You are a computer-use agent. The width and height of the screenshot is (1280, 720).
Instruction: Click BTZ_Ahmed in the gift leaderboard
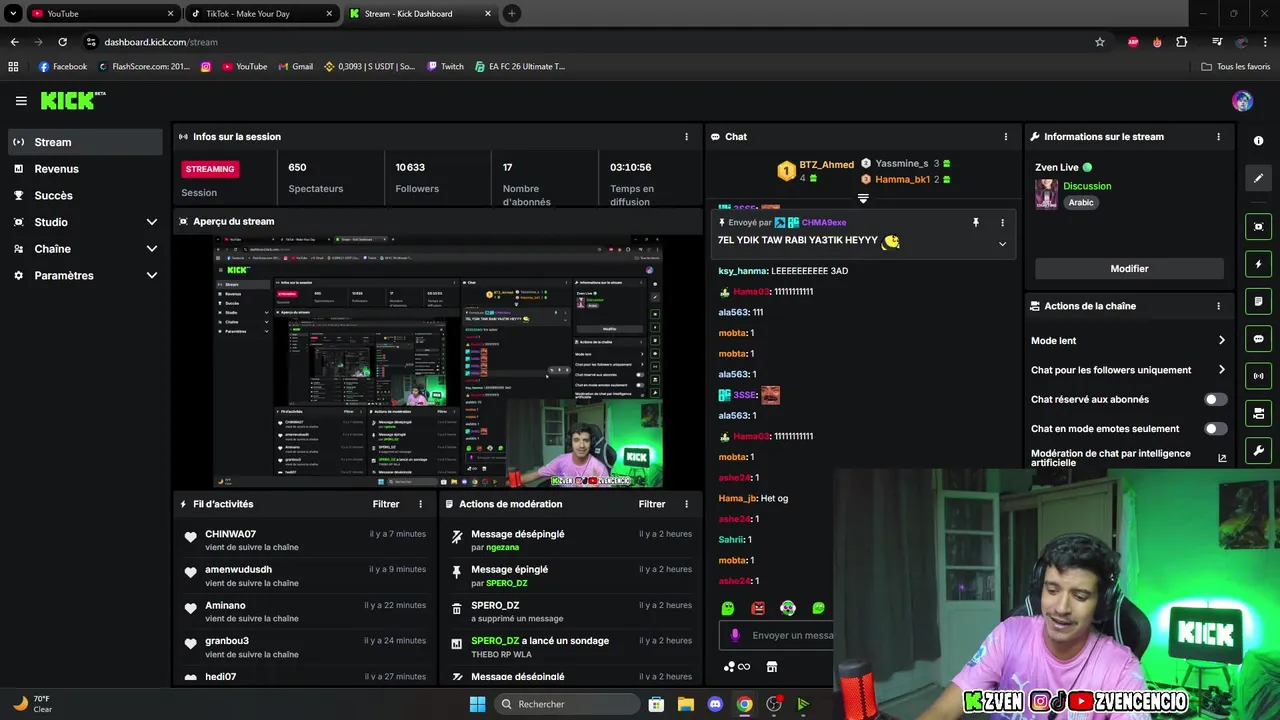(826, 165)
